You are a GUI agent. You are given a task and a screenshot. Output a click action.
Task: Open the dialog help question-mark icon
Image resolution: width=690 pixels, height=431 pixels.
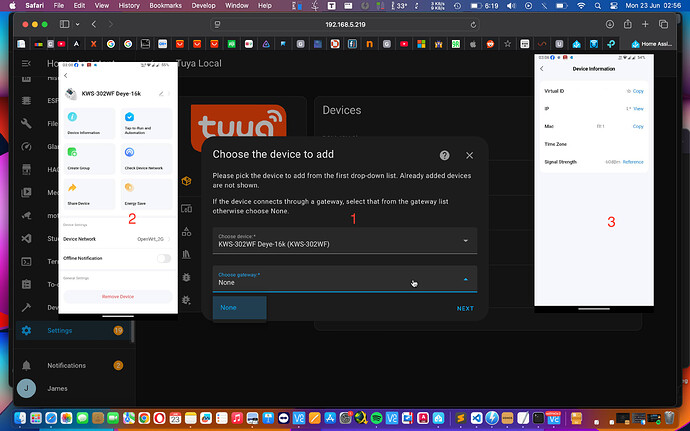[x=444, y=156]
